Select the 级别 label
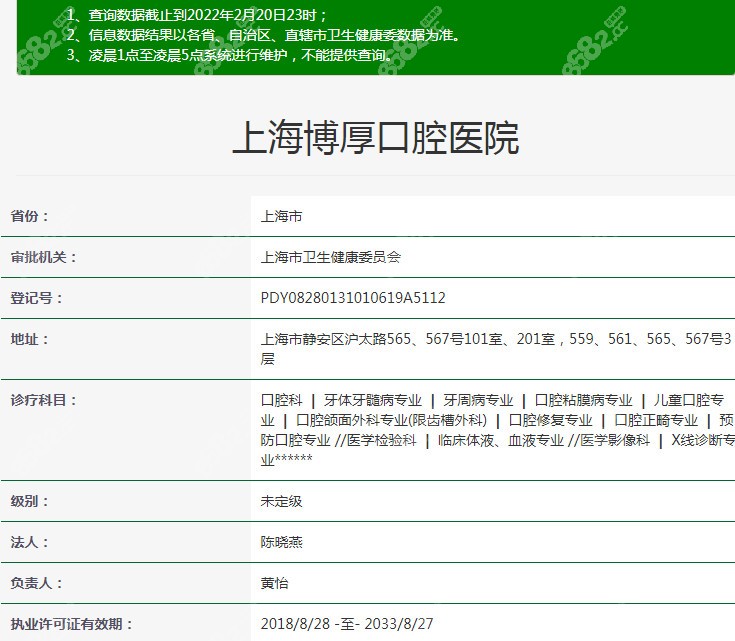Image resolution: width=735 pixels, height=641 pixels. [x=30, y=501]
